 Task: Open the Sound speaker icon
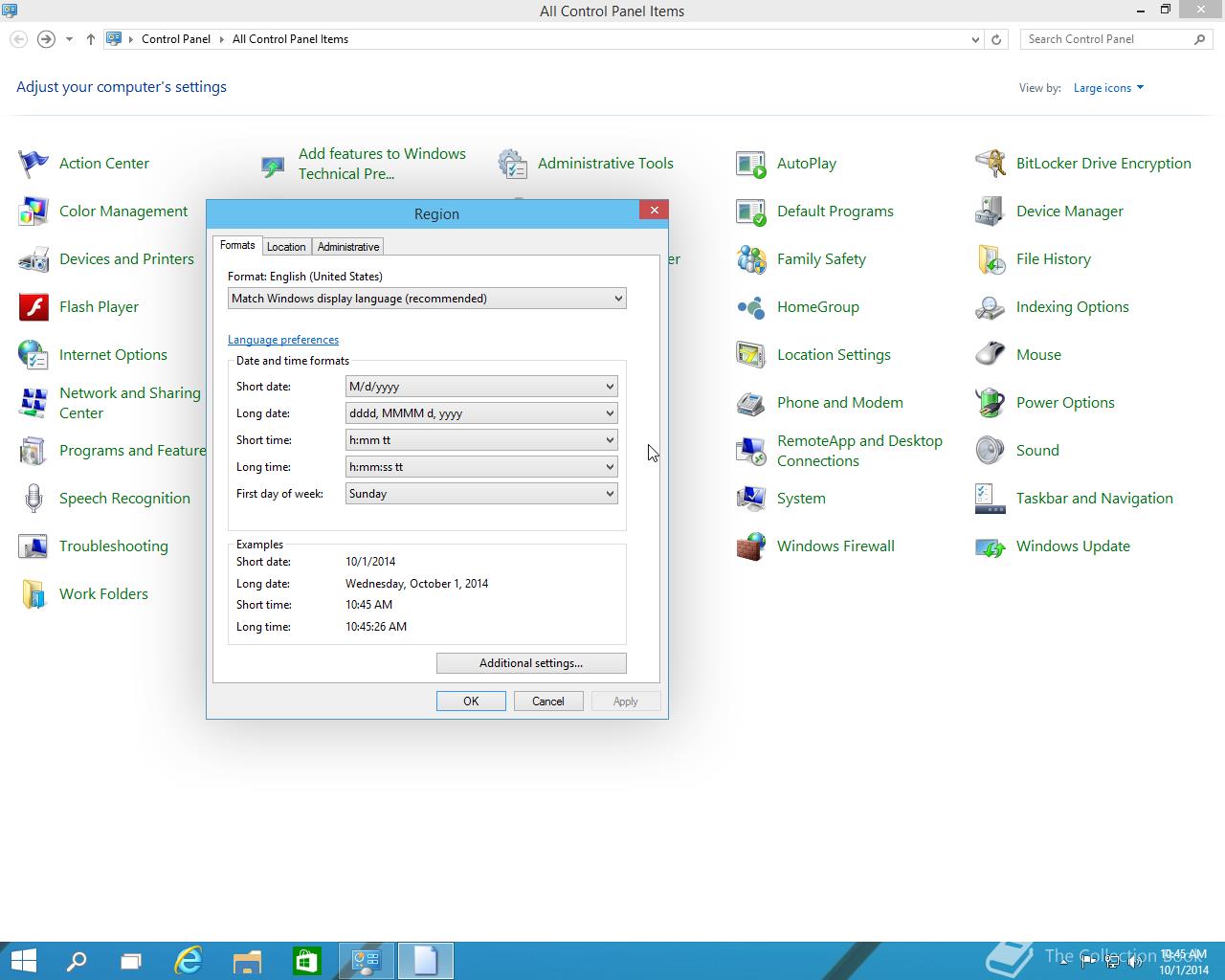pyautogui.click(x=991, y=451)
